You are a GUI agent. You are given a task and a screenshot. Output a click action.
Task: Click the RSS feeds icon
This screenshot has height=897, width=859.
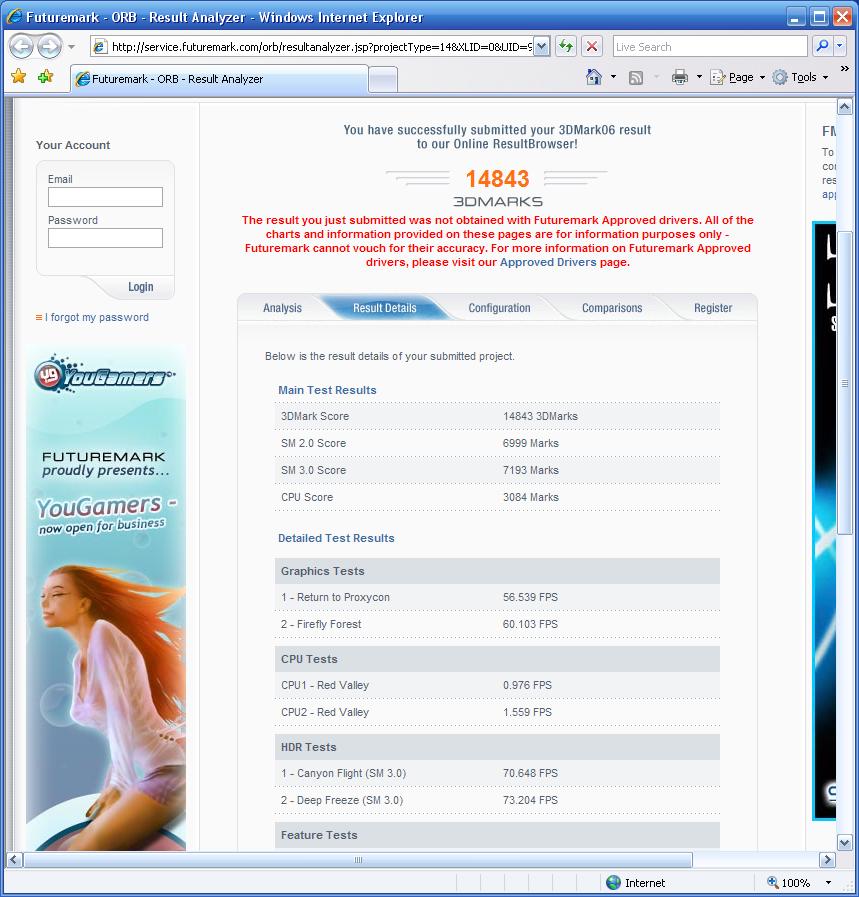pos(635,78)
